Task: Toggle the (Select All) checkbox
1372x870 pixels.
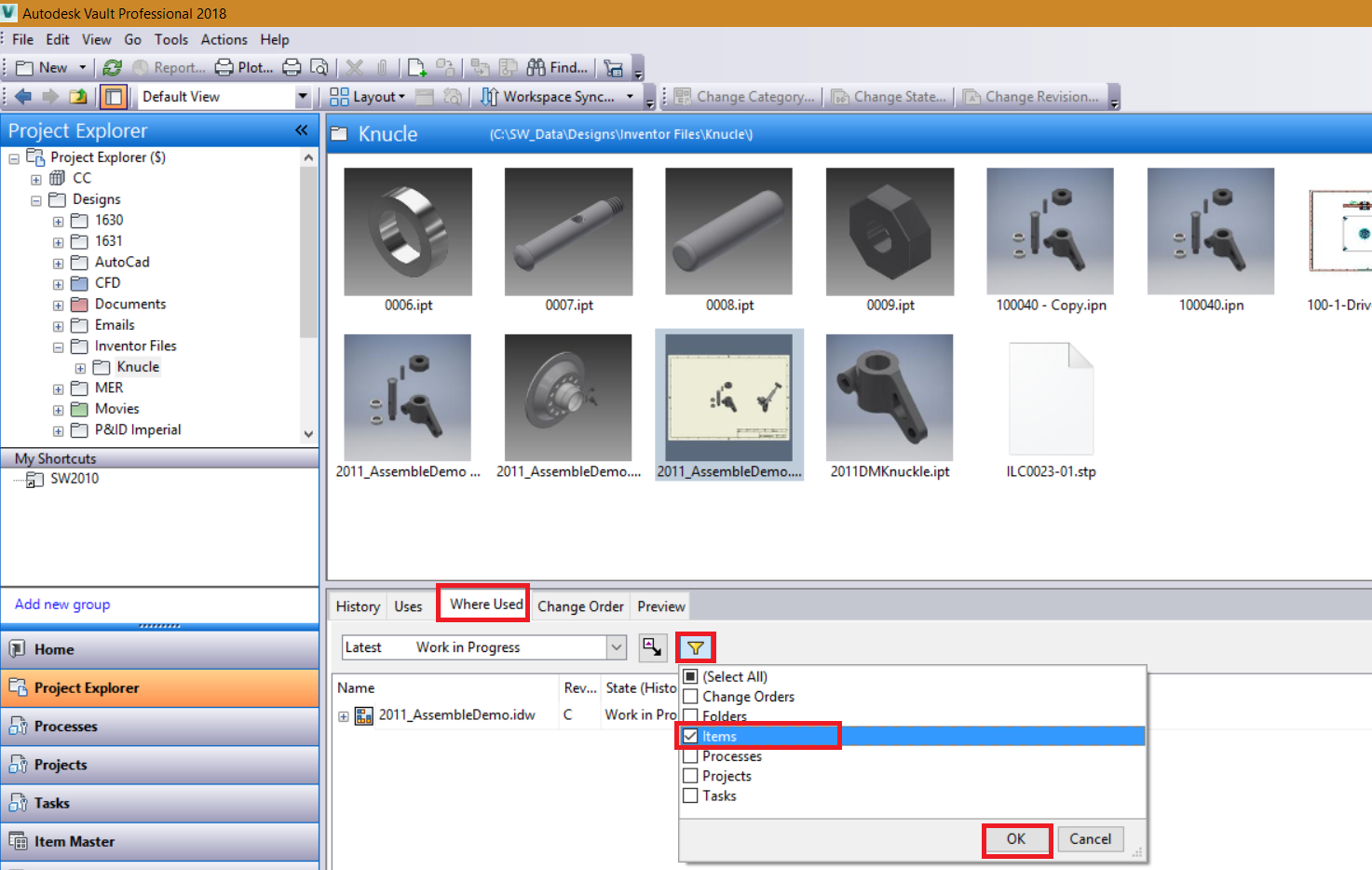Action: [690, 676]
